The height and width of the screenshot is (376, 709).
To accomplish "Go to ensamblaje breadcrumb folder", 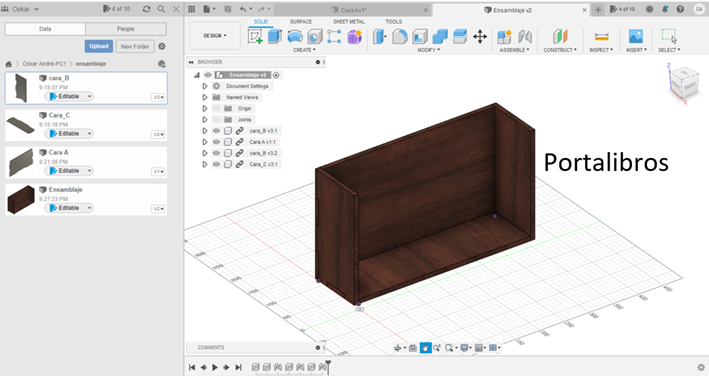I will (x=91, y=64).
